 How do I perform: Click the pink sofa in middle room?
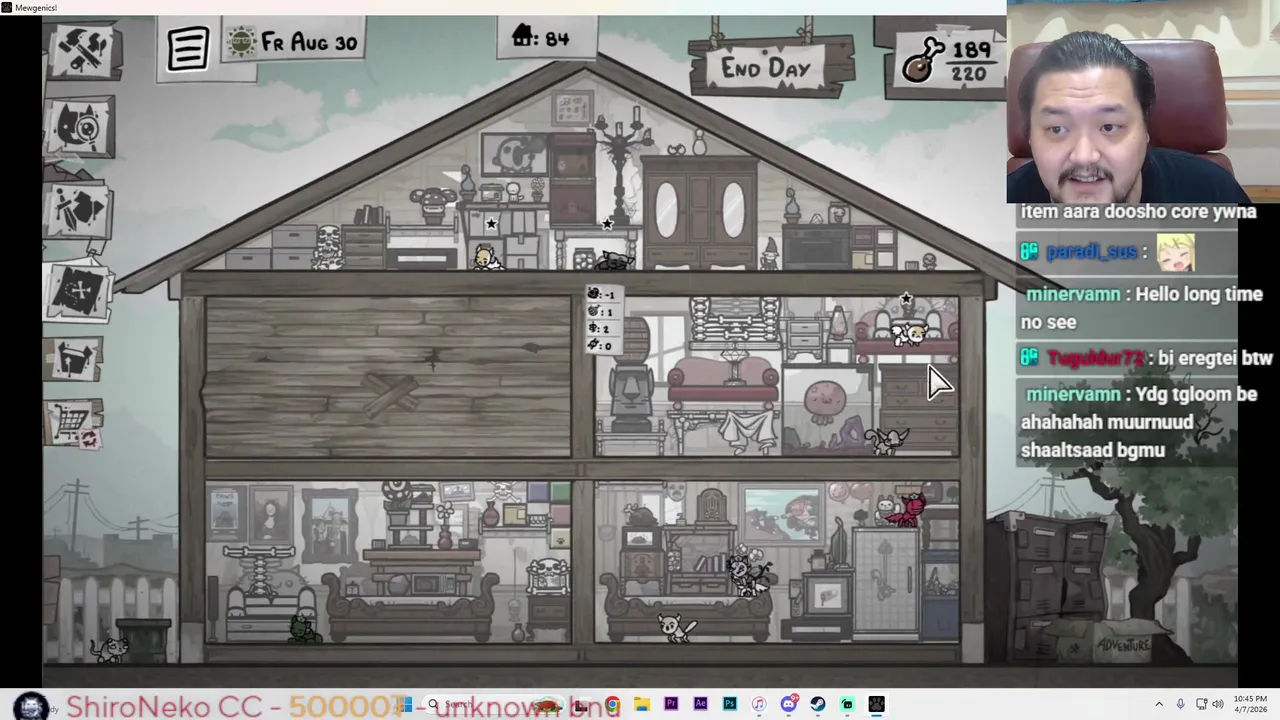tap(724, 384)
